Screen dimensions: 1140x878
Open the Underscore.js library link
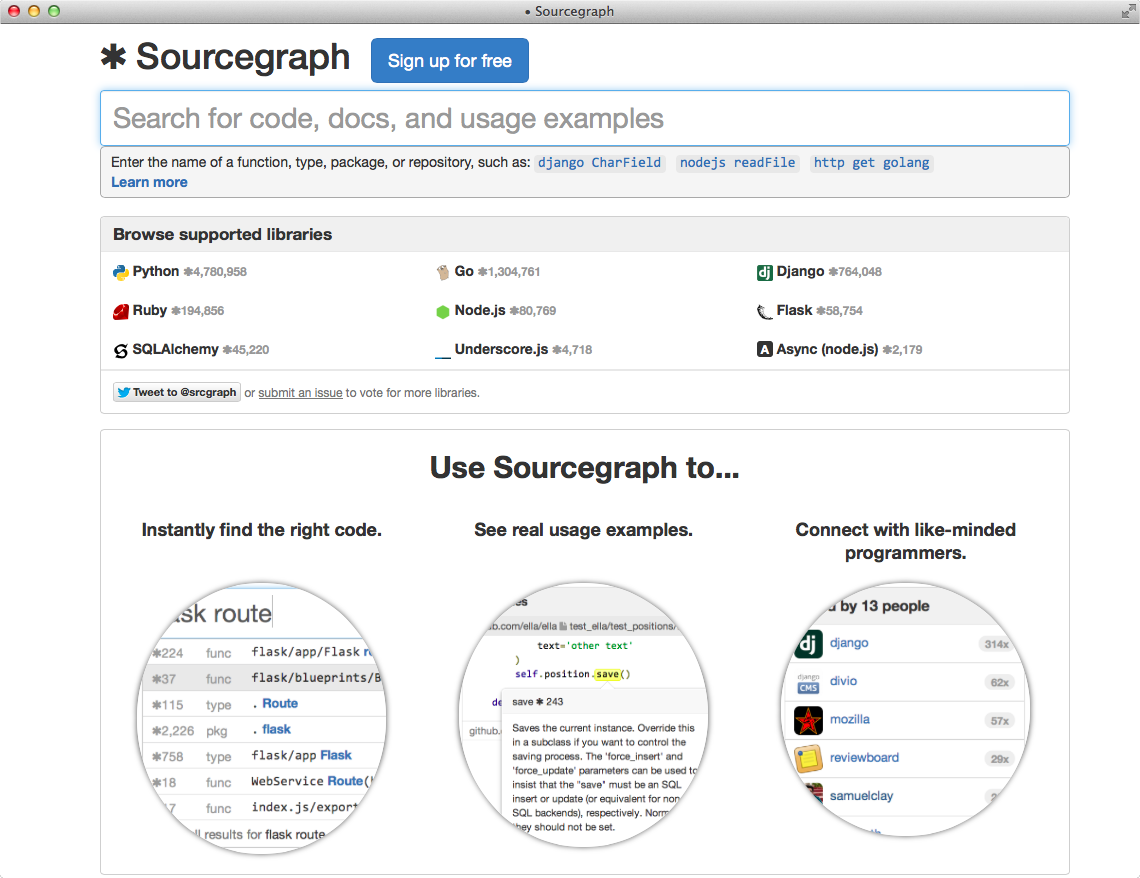(x=501, y=350)
